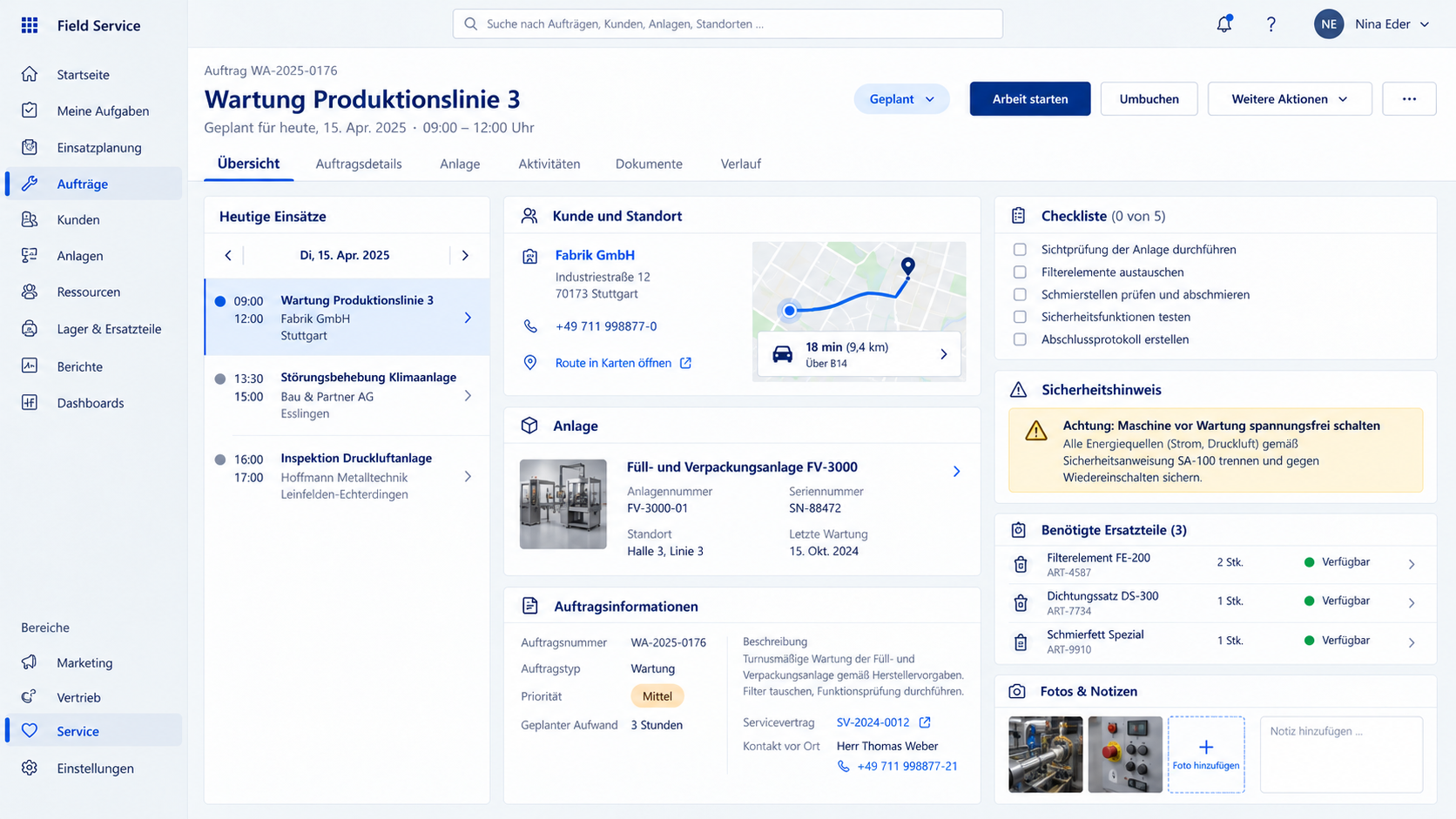The height and width of the screenshot is (819, 1456).
Task: Open Störungsbehebung Klimaanlage chevron
Action: click(468, 396)
